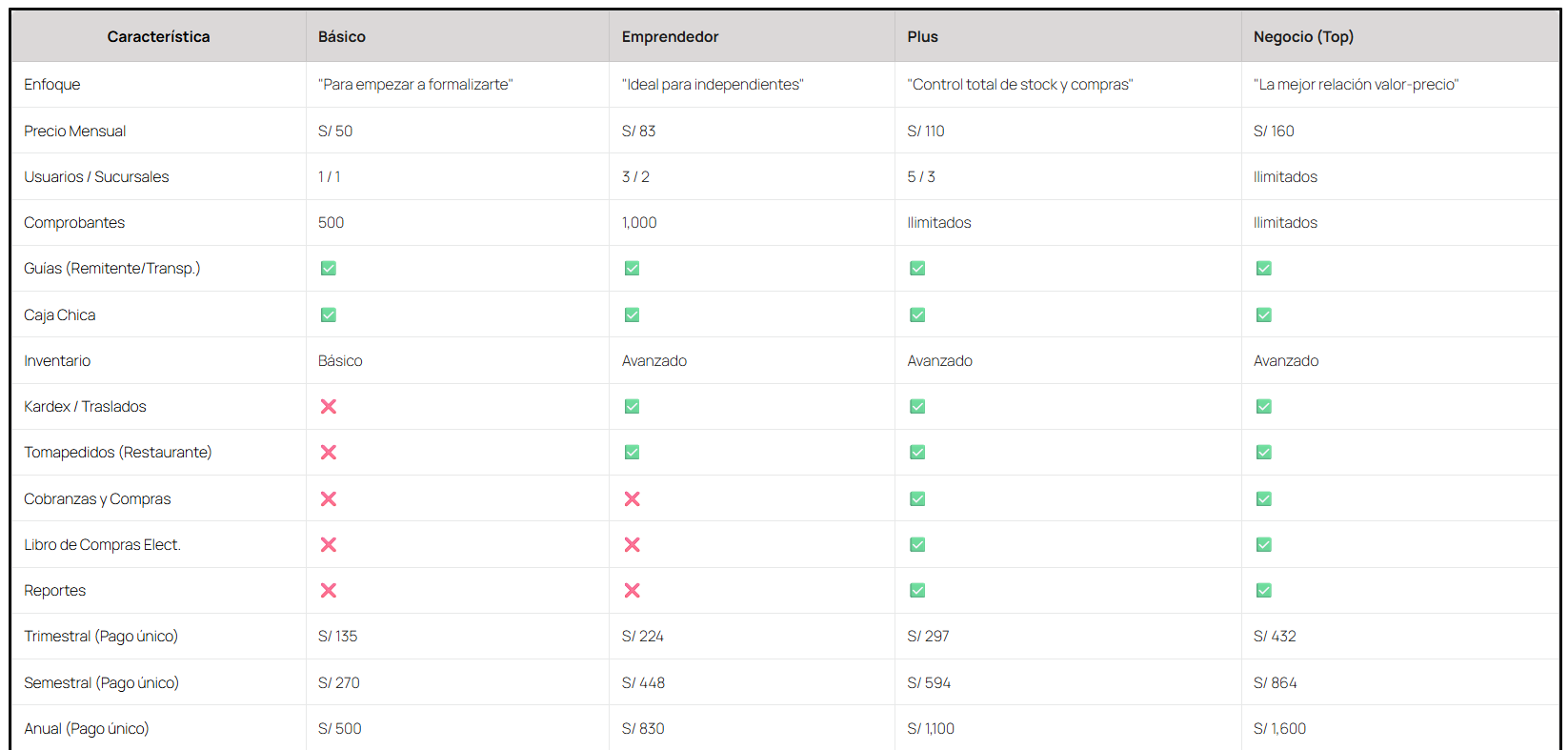This screenshot has height=750, width=1568.
Task: Select the S/ 1,100 annual price for Plus
Action: click(931, 729)
